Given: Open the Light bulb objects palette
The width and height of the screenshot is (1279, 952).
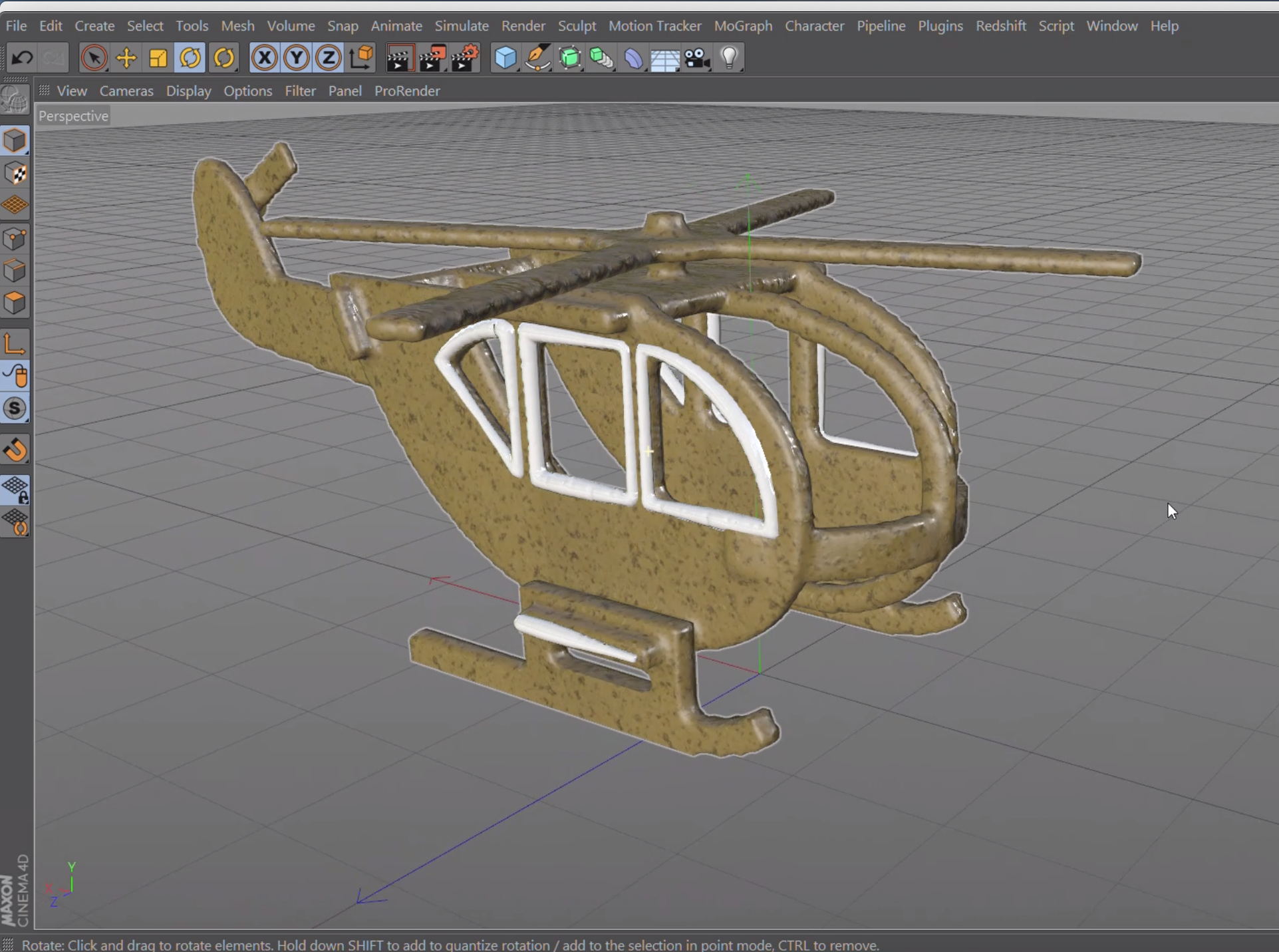Looking at the screenshot, I should [x=730, y=58].
